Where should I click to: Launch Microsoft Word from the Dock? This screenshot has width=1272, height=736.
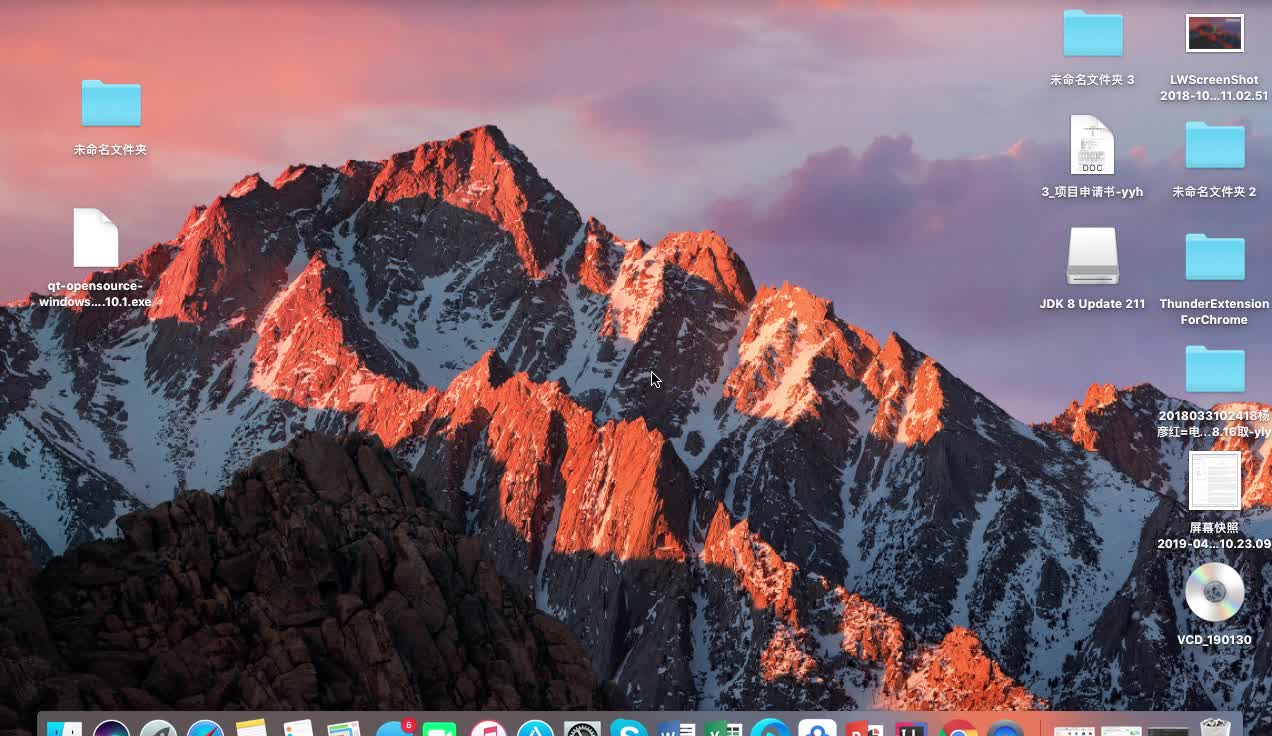click(676, 729)
